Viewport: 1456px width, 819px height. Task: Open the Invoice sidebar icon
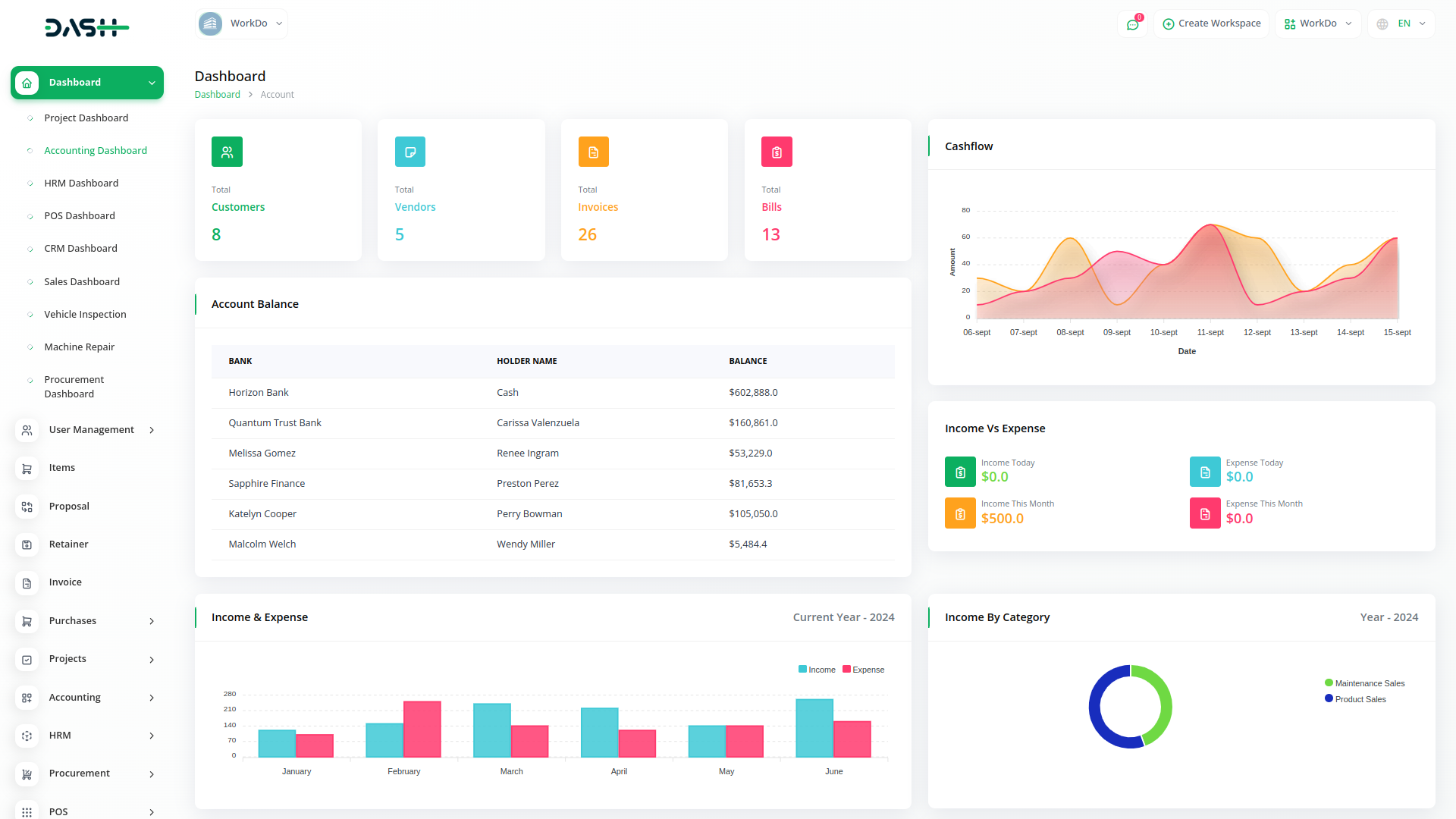click(27, 582)
